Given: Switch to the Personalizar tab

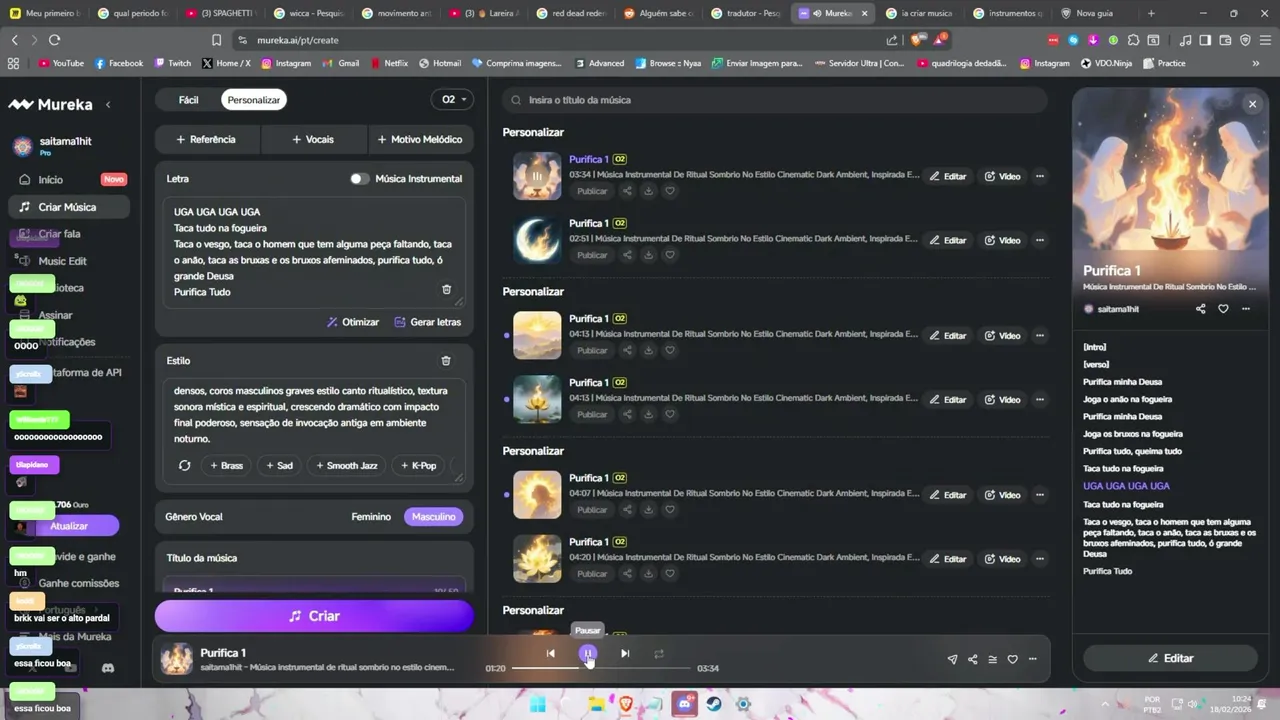Looking at the screenshot, I should (254, 100).
